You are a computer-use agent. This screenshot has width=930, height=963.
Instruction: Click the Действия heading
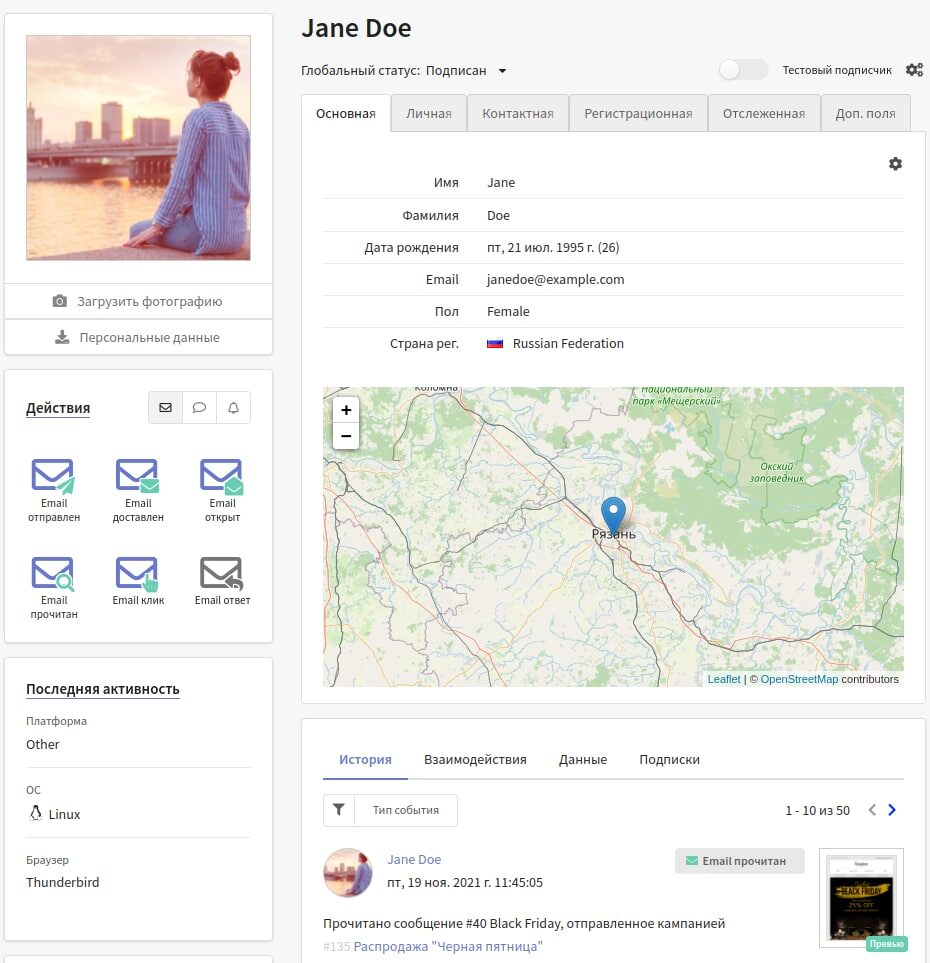(x=58, y=408)
